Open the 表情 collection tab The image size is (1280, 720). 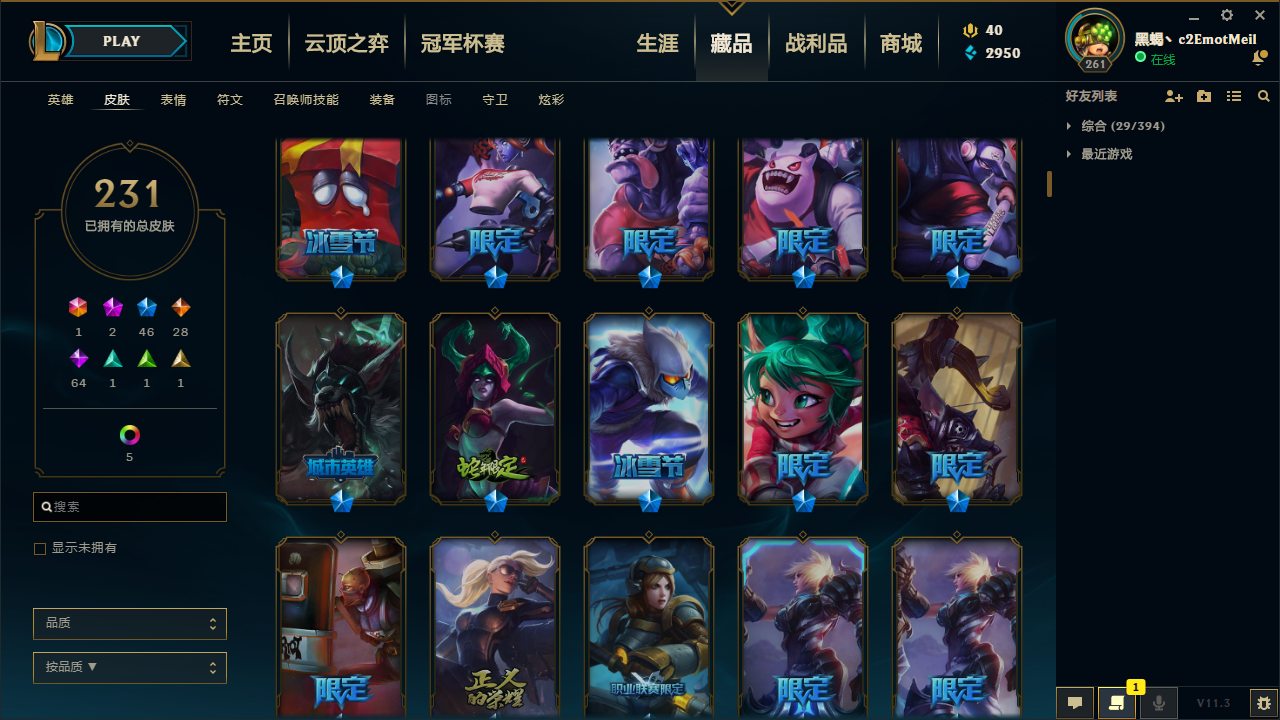[x=173, y=100]
